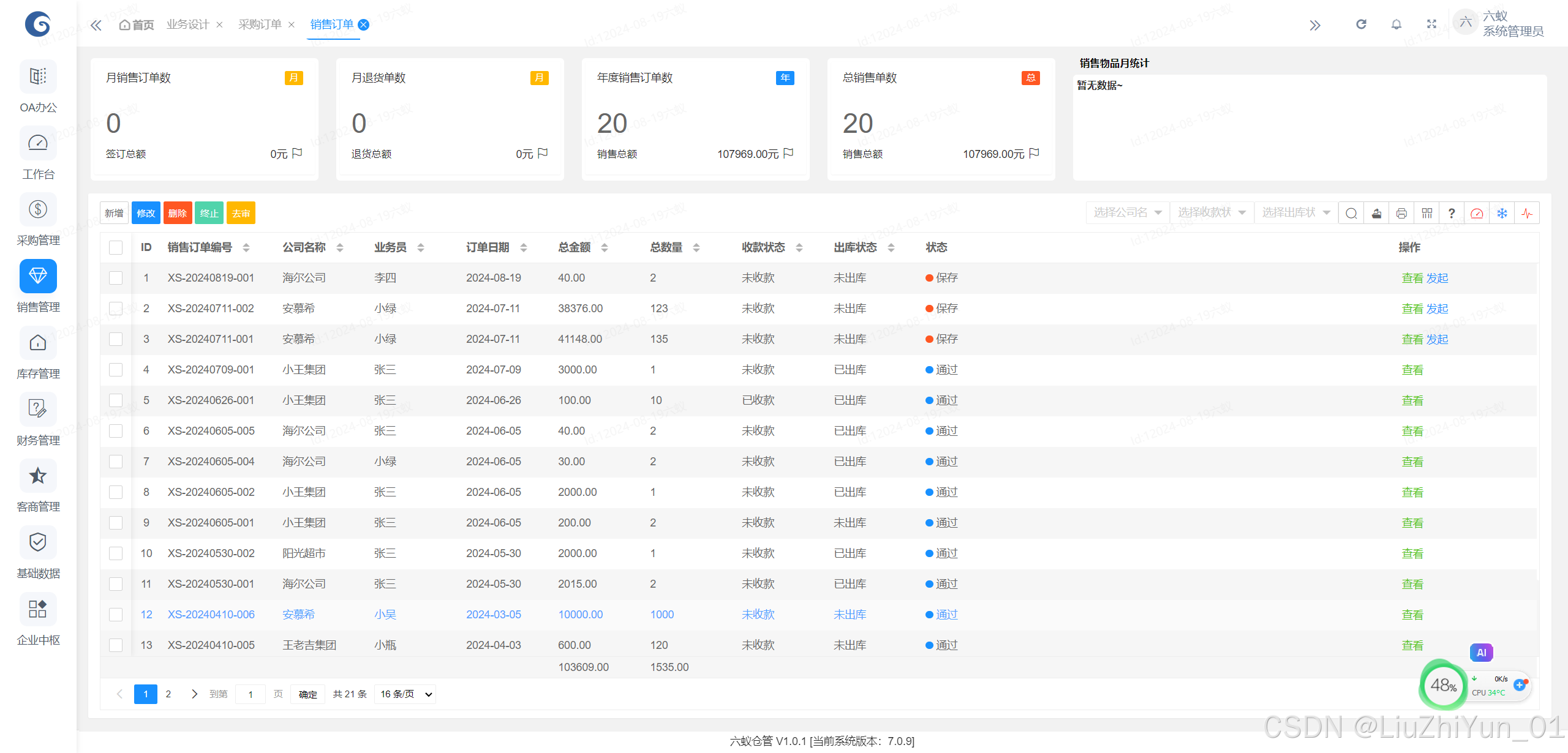This screenshot has height=753, width=1568.
Task: Tick the checkbox for order XS-20240819-001
Action: (116, 278)
